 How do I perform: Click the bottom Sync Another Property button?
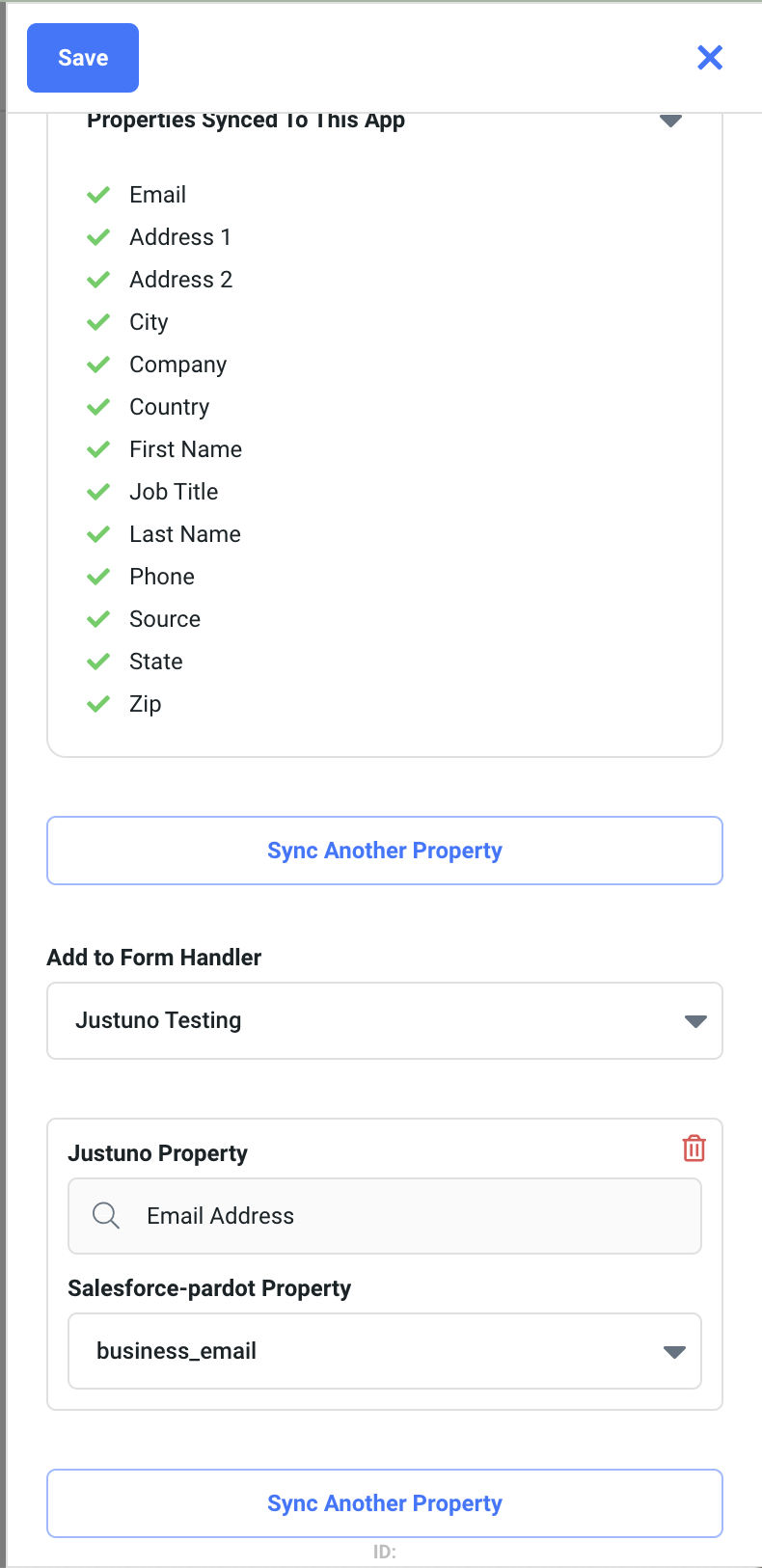click(385, 1503)
